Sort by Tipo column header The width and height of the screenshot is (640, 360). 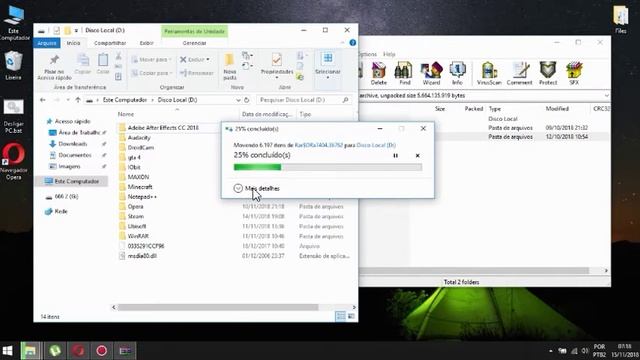pos(305,114)
